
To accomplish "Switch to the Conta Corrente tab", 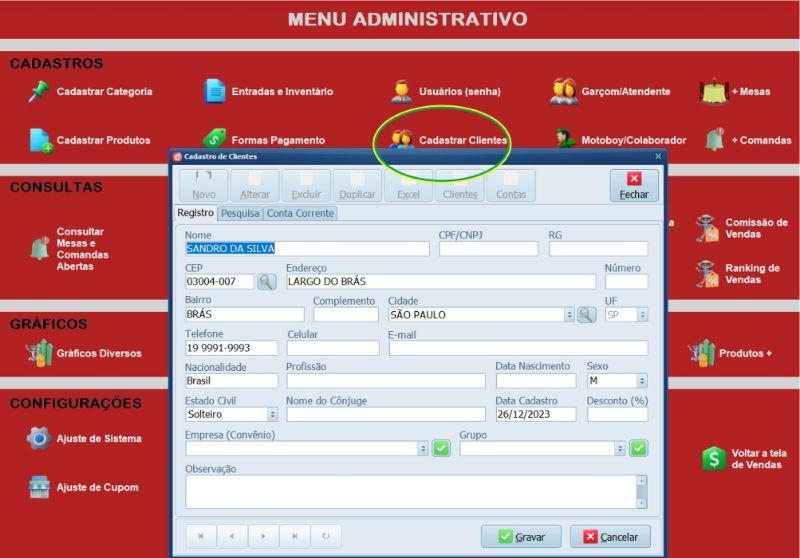I will click(300, 213).
